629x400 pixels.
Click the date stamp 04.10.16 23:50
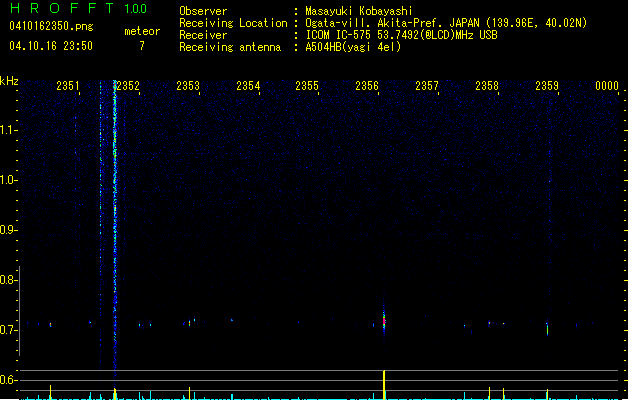coord(51,46)
